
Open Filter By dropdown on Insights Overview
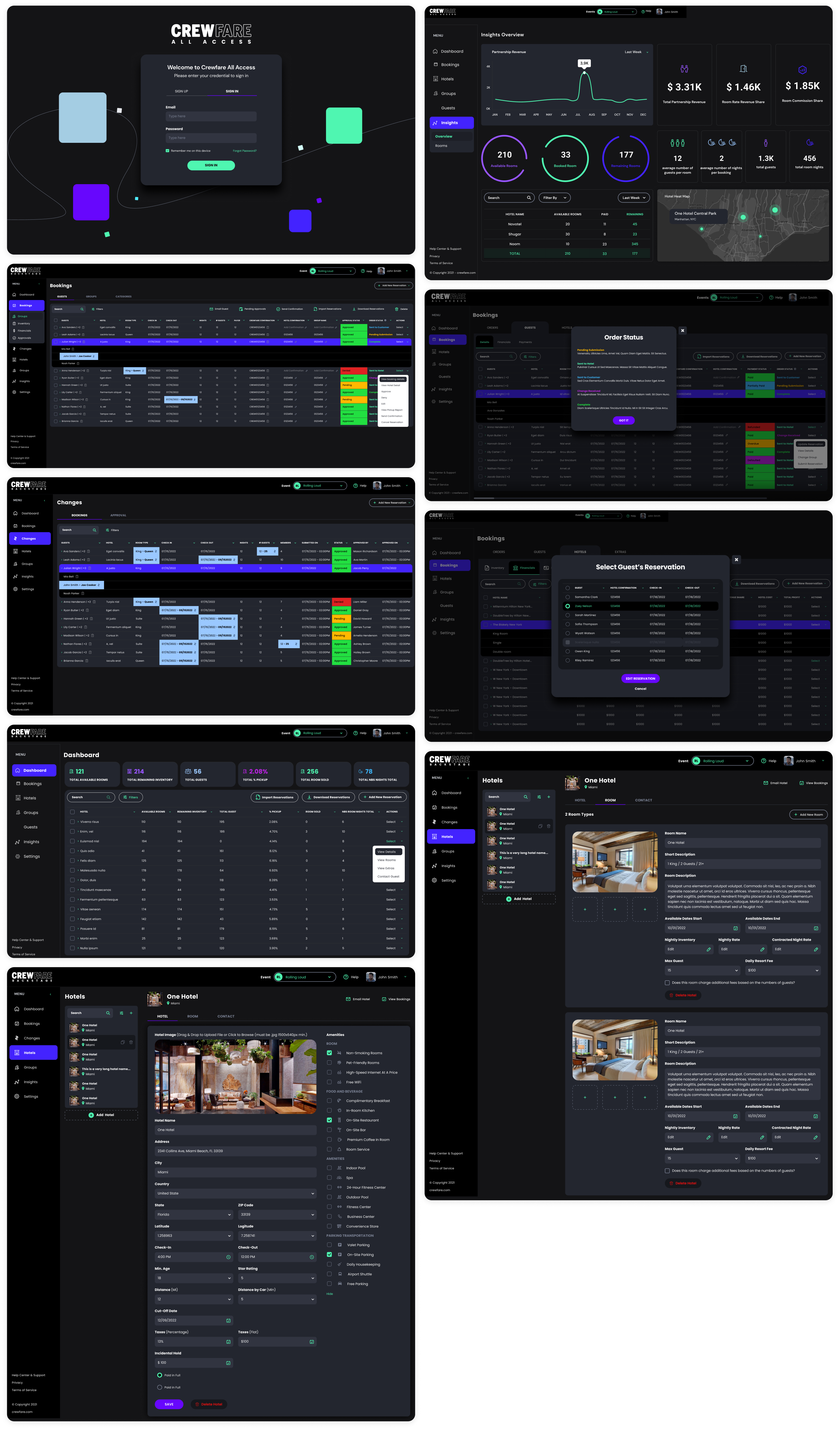[x=554, y=198]
